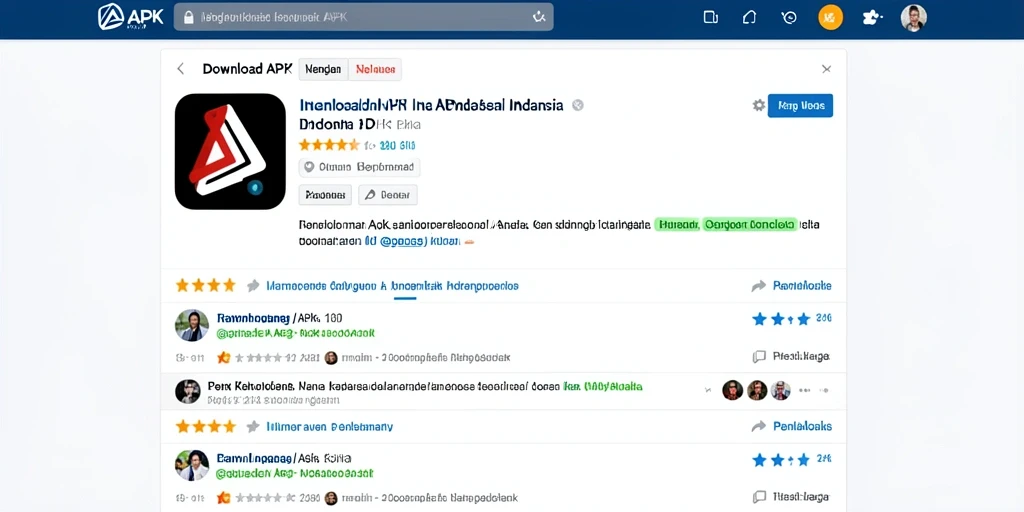Screen dimensions: 1024x512
Task: Click the Penlaoaks share arrow link
Action: coord(792,426)
